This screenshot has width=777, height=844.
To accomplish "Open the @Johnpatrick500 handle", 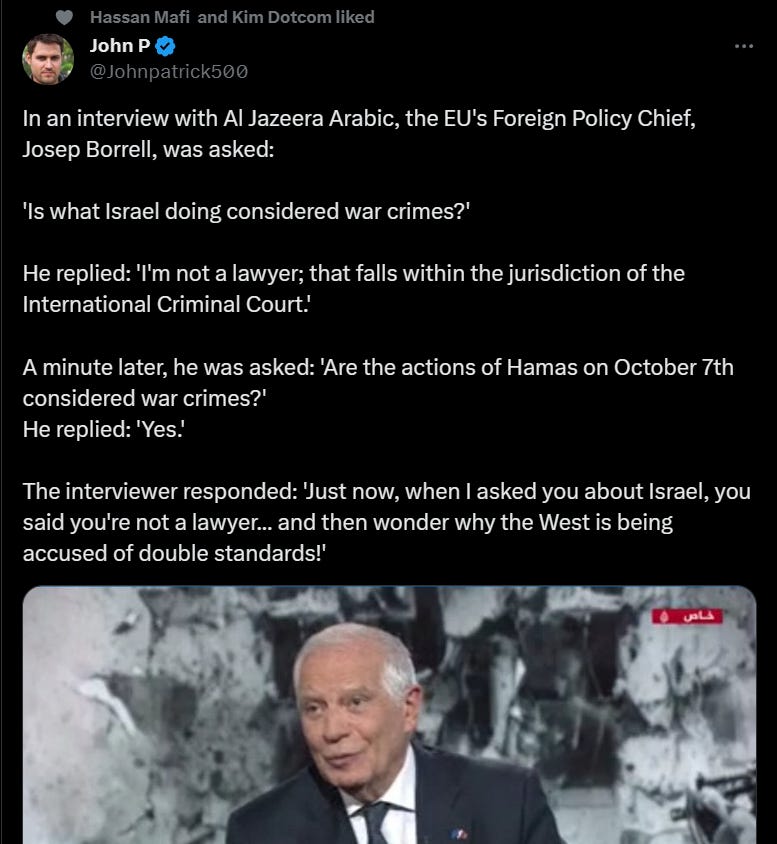I will (x=168, y=71).
